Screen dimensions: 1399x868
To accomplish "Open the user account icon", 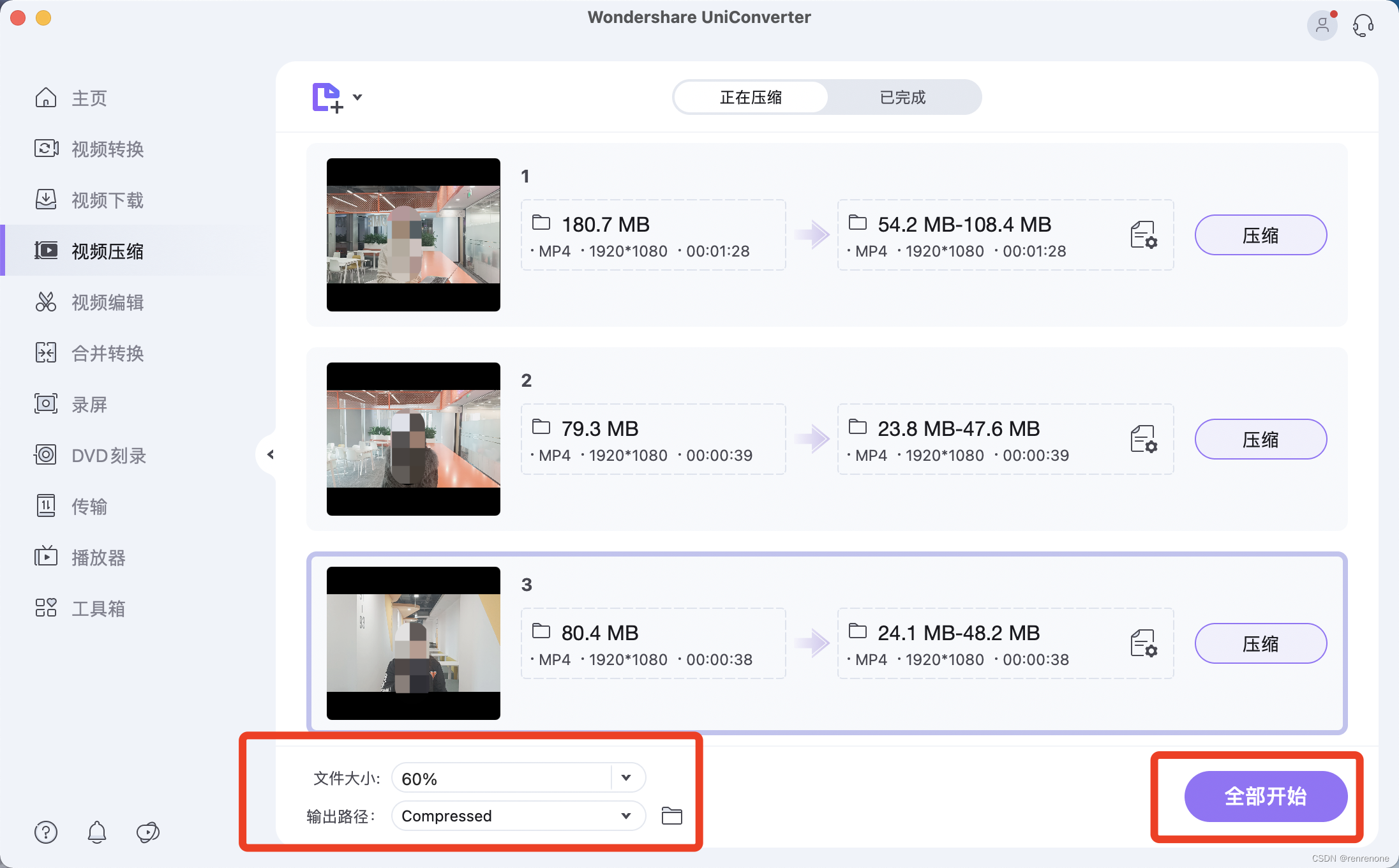I will [x=1322, y=26].
